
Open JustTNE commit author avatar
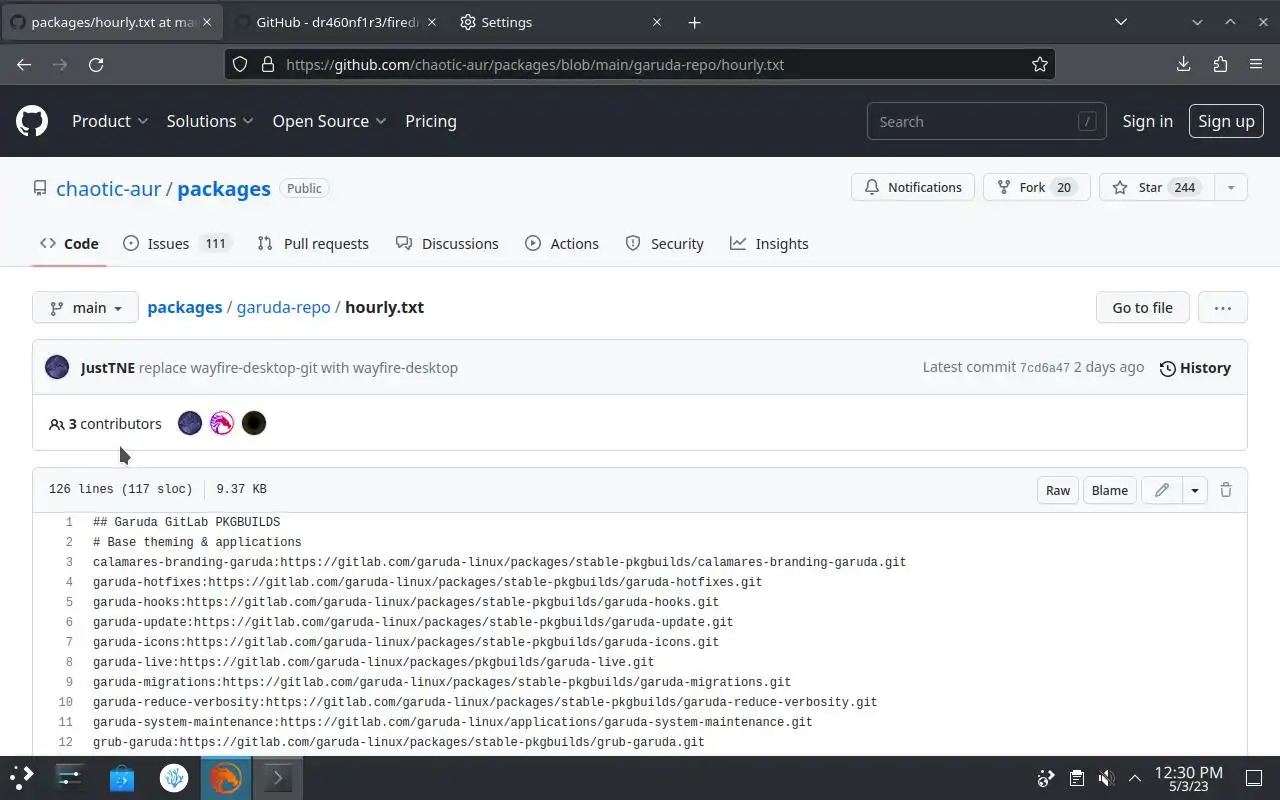coord(57,367)
